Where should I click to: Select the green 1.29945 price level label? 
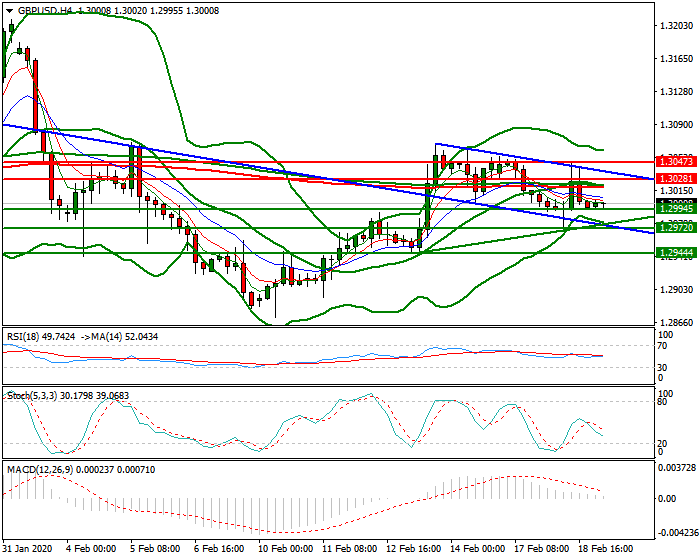pyautogui.click(x=676, y=209)
